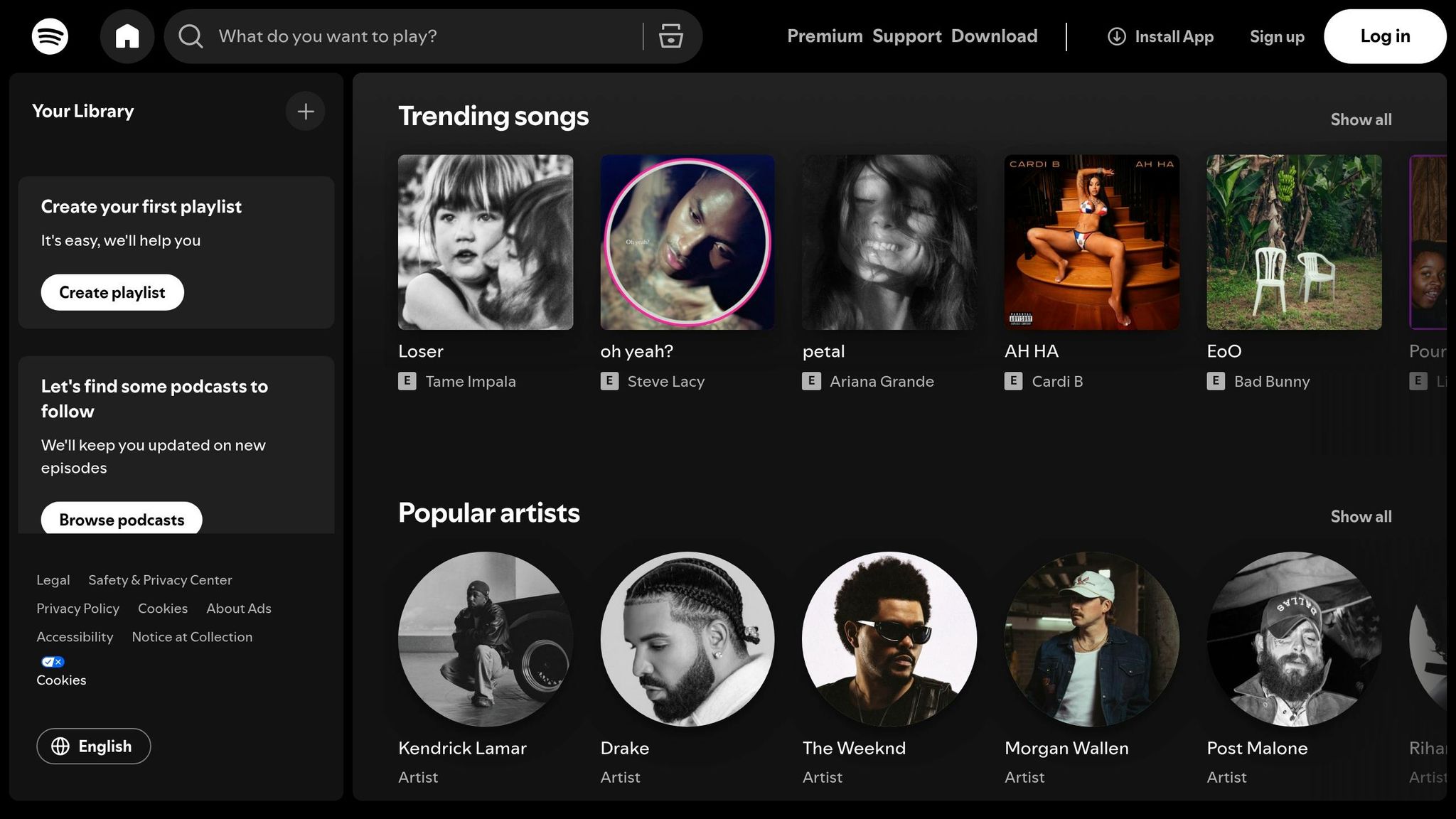Click the Steve Lacy artist link
The width and height of the screenshot is (1456, 819).
(666, 382)
